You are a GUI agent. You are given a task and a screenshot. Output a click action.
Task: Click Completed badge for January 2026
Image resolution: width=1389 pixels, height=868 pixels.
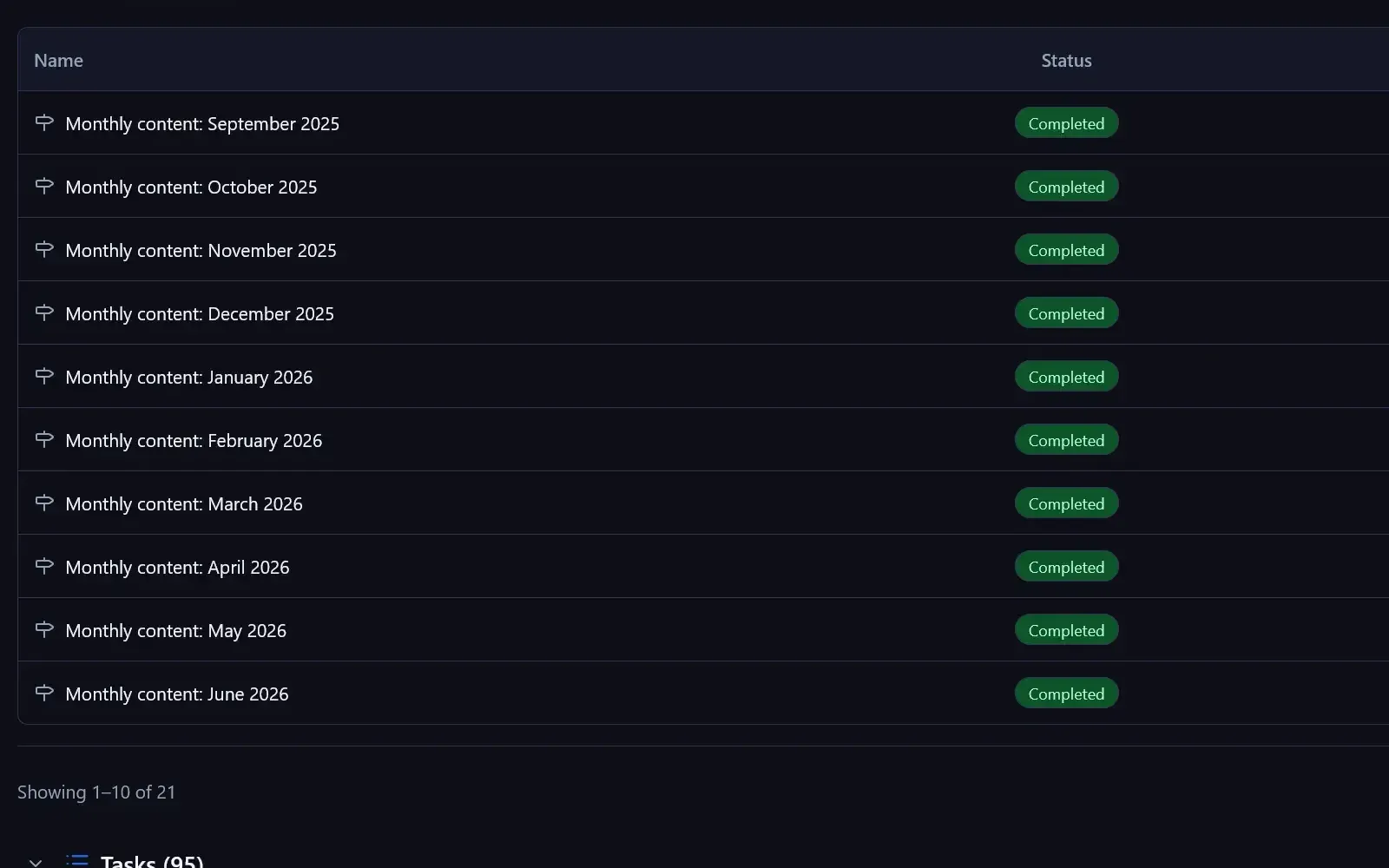point(1066,377)
